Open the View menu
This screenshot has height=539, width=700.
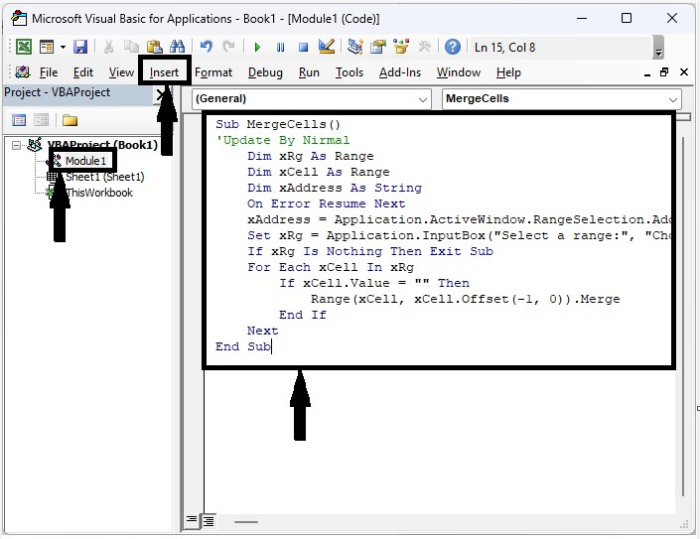pyautogui.click(x=121, y=72)
